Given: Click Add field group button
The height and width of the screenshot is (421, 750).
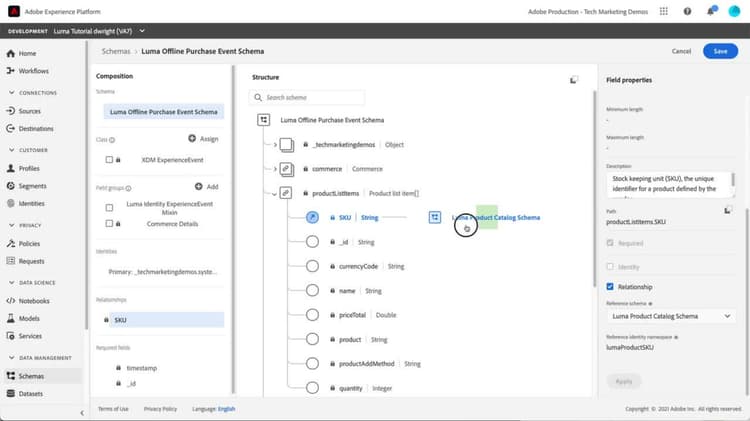Looking at the screenshot, I should tap(207, 187).
